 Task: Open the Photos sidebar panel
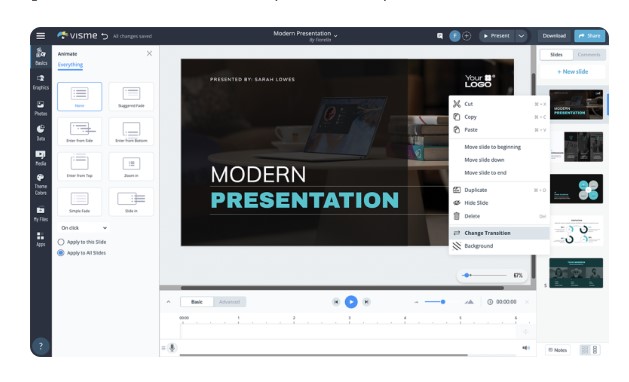coord(41,108)
